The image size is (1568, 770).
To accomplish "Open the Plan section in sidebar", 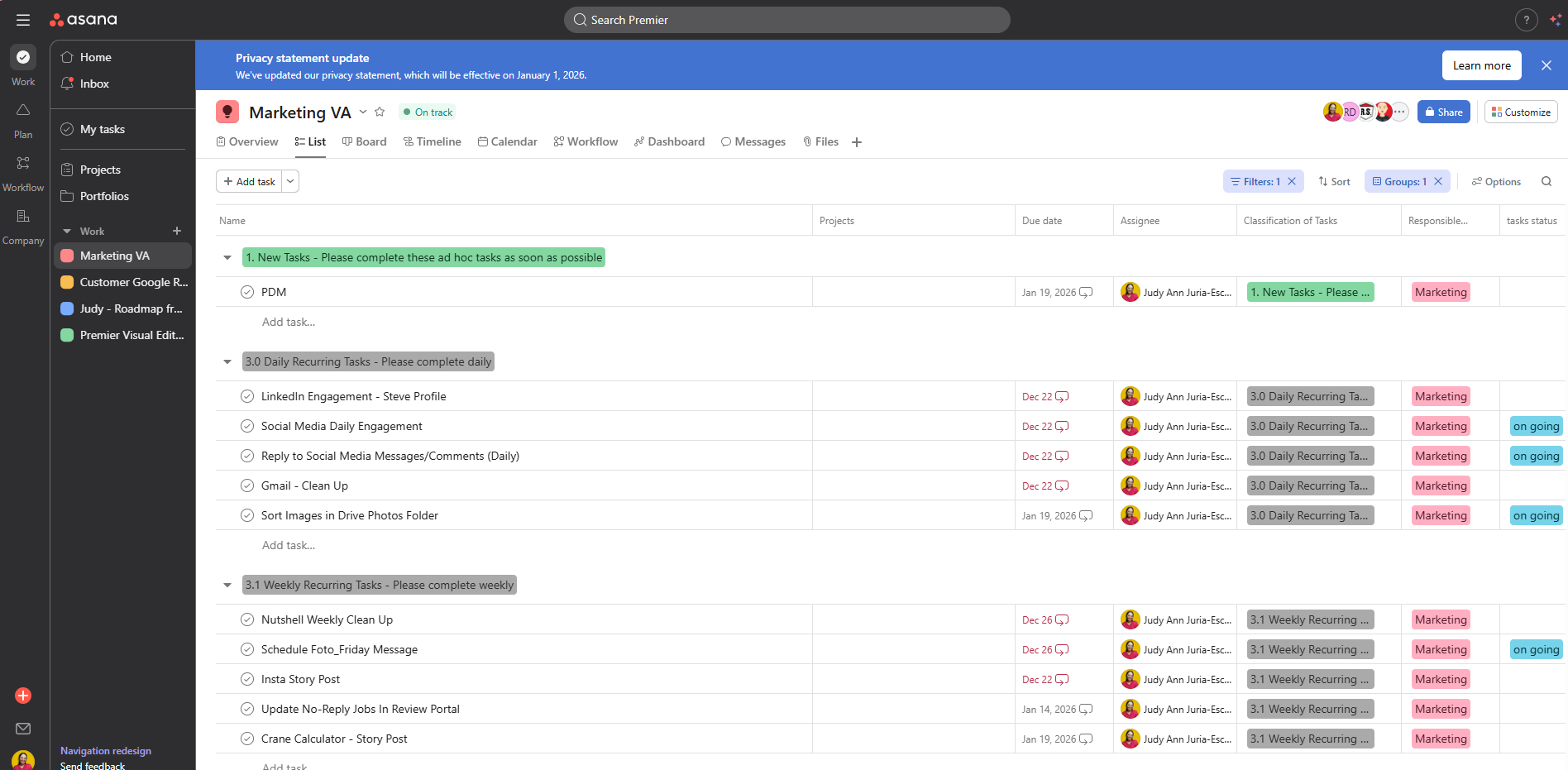I will click(23, 120).
